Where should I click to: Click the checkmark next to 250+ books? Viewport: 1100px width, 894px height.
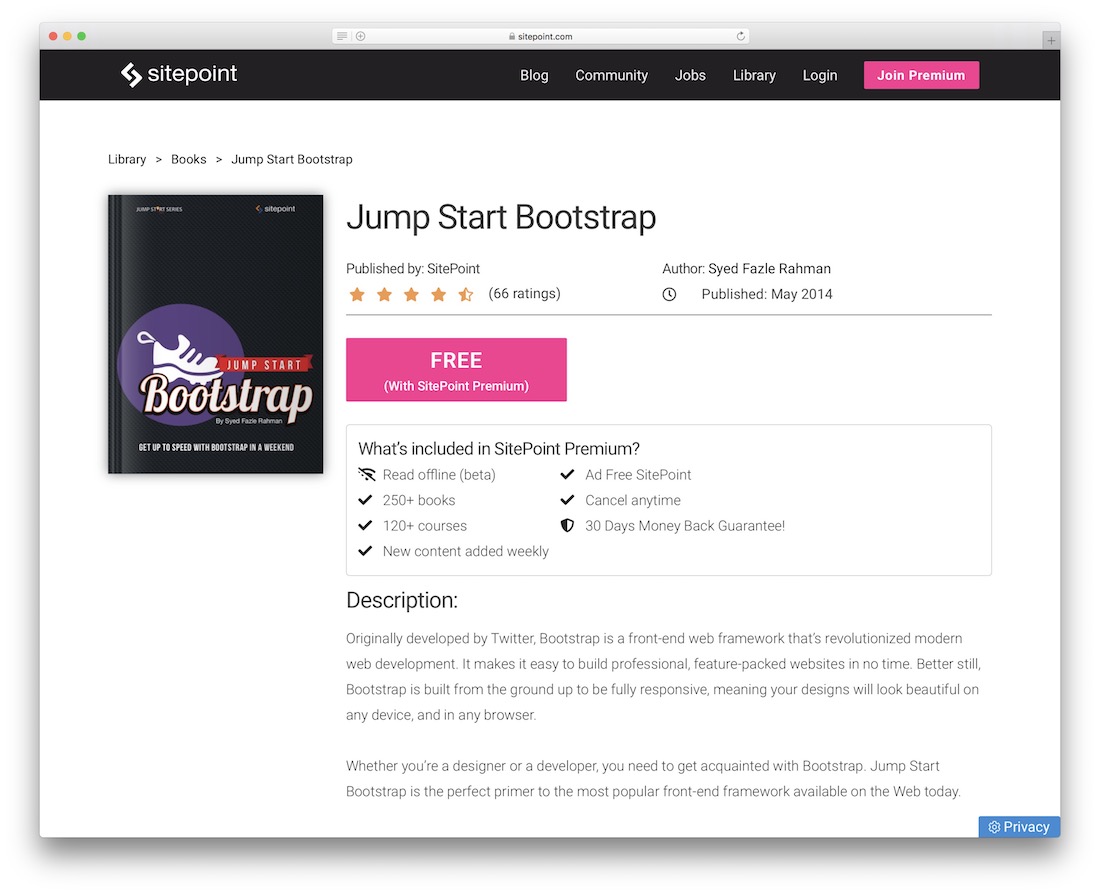(365, 500)
